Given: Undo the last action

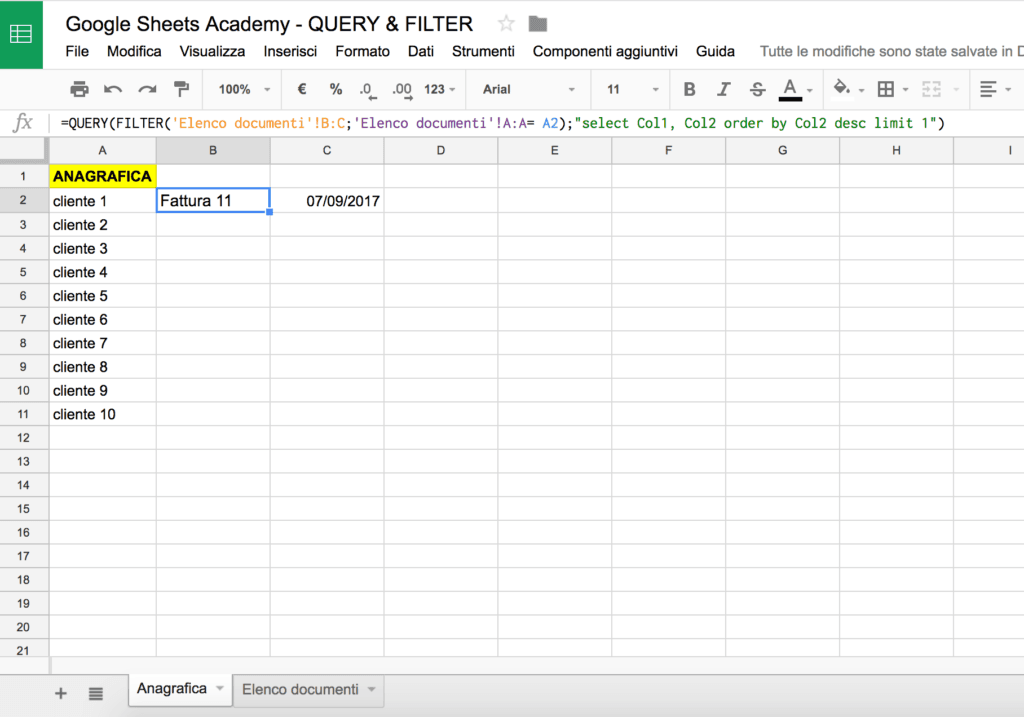Looking at the screenshot, I should tap(113, 89).
